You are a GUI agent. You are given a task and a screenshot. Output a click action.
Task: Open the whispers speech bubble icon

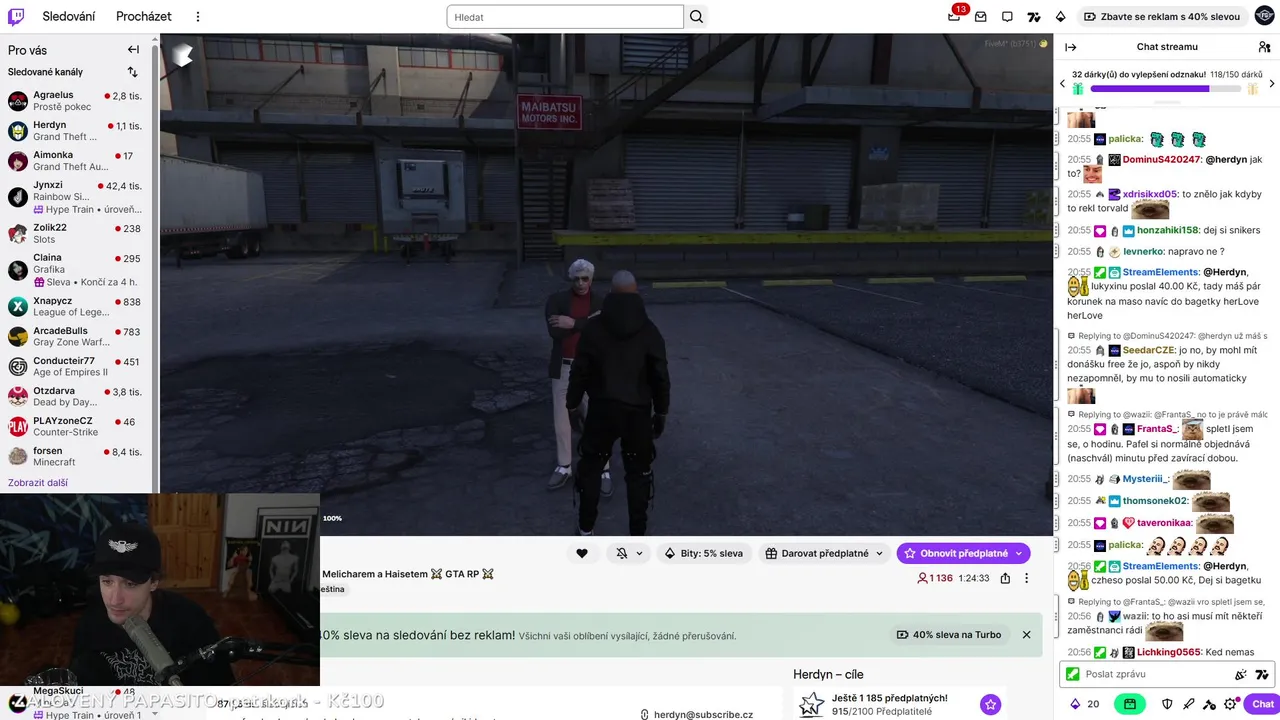point(1007,17)
